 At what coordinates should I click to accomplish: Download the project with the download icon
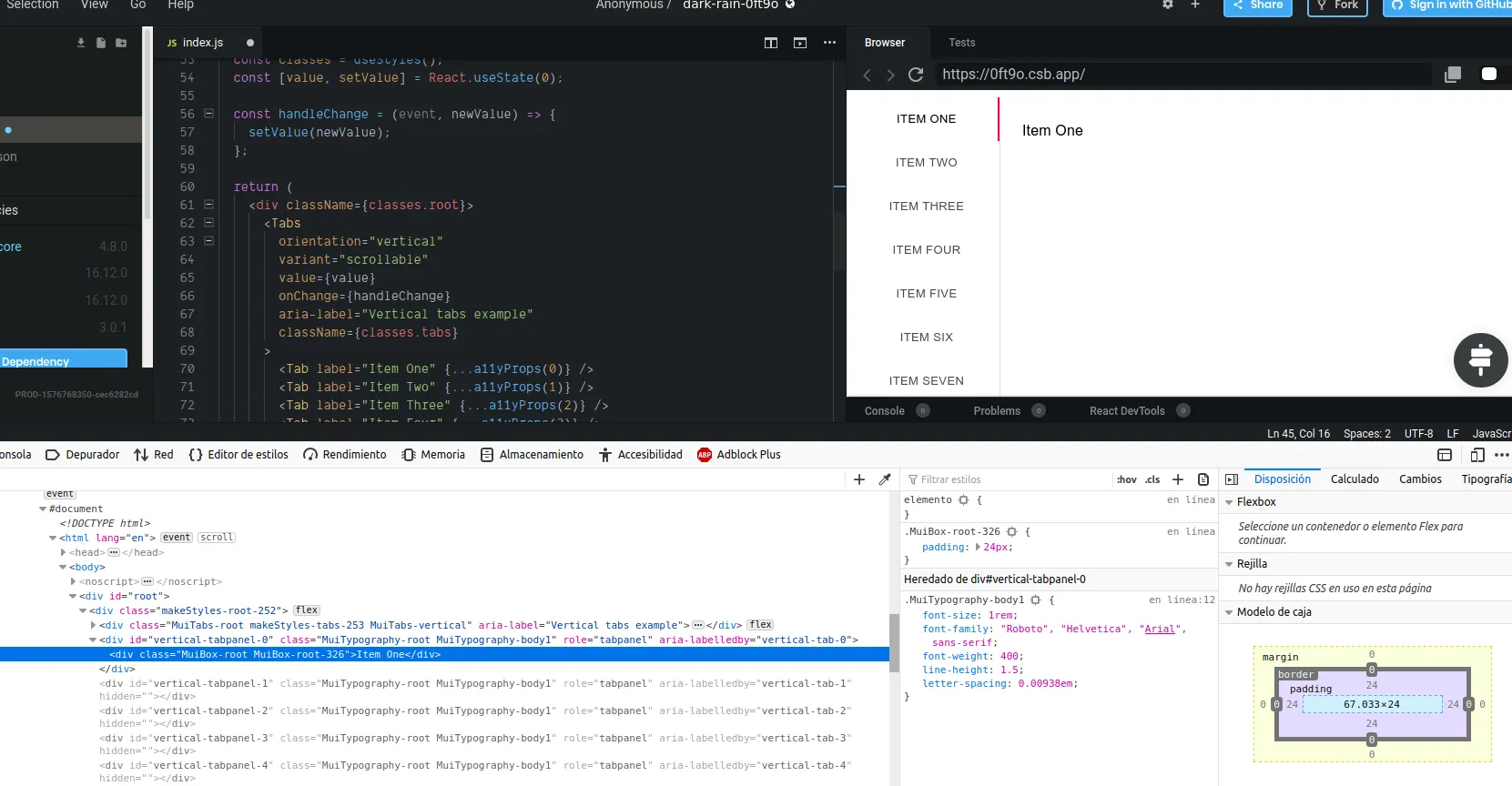(81, 43)
